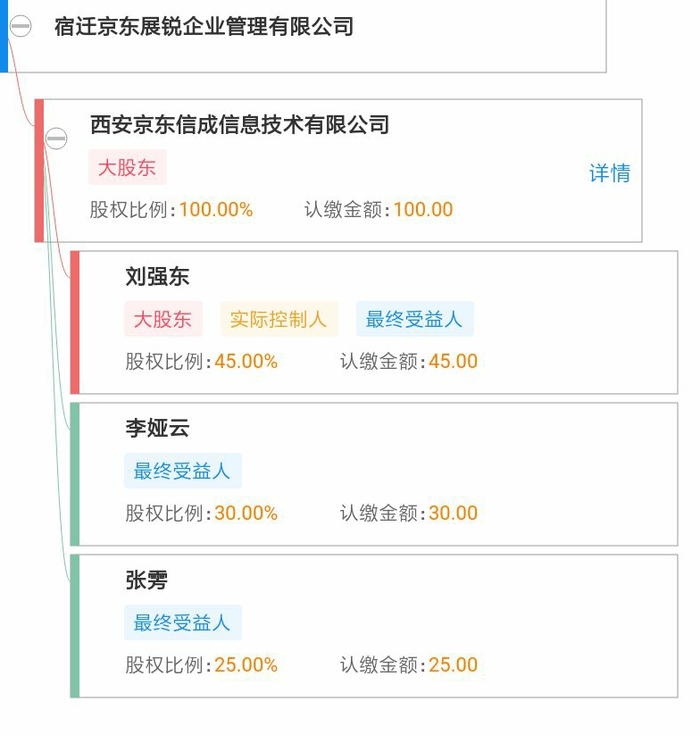The height and width of the screenshot is (736, 700).
Task: Click green side bar of 张雳's card
Action: tap(75, 626)
